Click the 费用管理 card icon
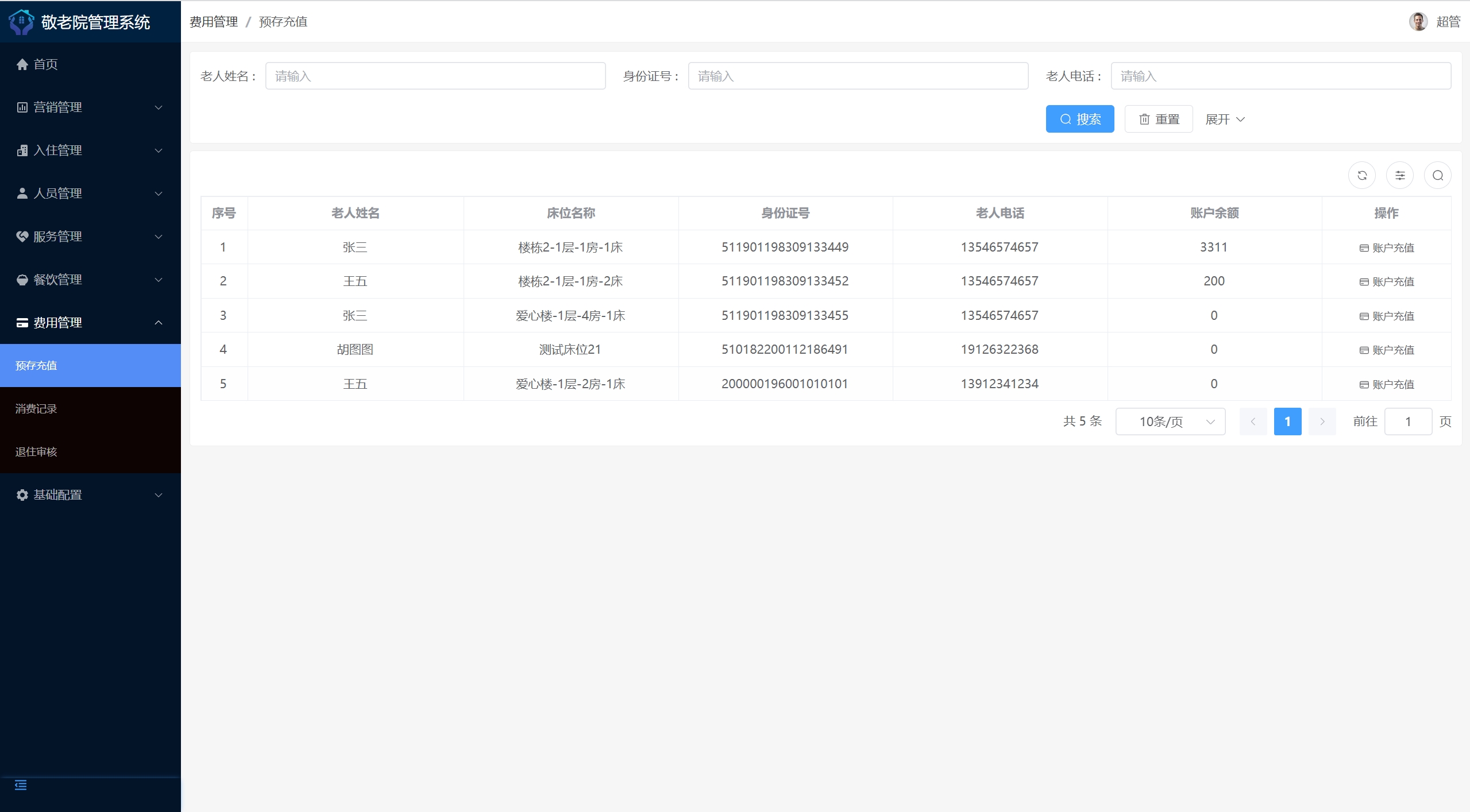The image size is (1470, 812). pos(22,323)
